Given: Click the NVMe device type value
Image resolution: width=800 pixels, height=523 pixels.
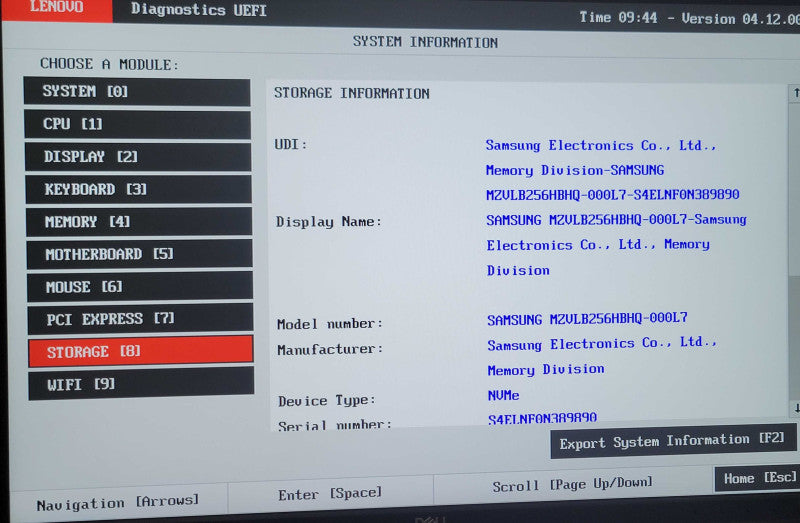Looking at the screenshot, I should pyautogui.click(x=504, y=395).
